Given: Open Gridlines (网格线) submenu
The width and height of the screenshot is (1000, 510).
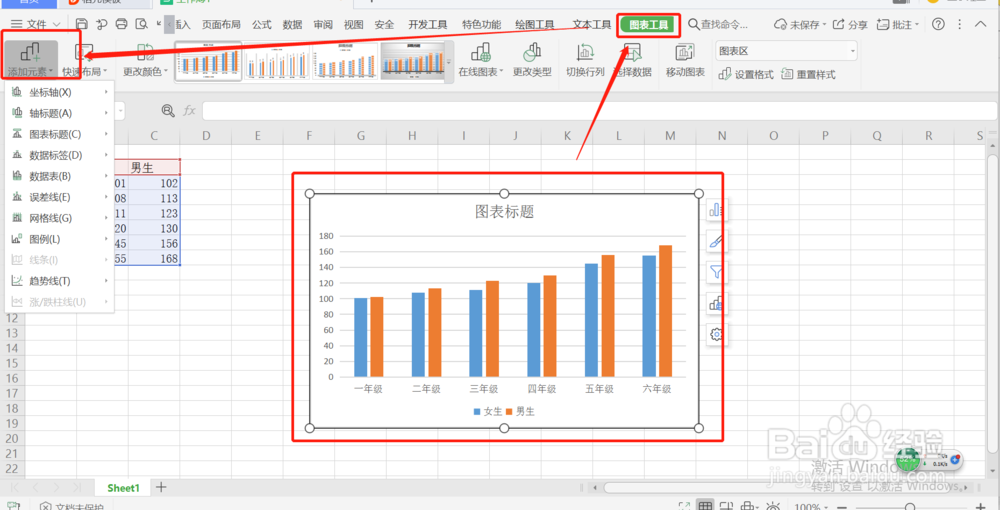Looking at the screenshot, I should coord(59,218).
